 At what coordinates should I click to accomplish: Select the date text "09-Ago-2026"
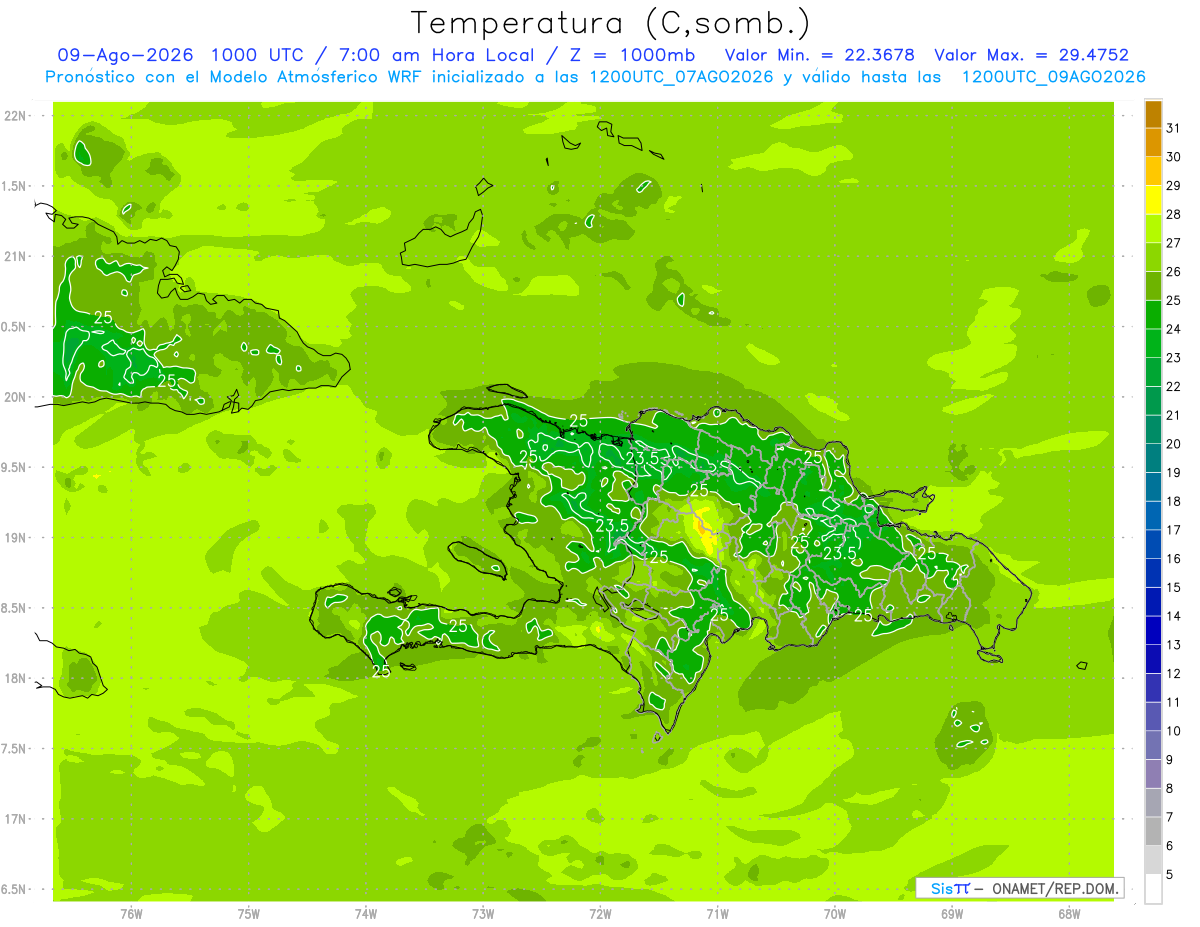125,55
